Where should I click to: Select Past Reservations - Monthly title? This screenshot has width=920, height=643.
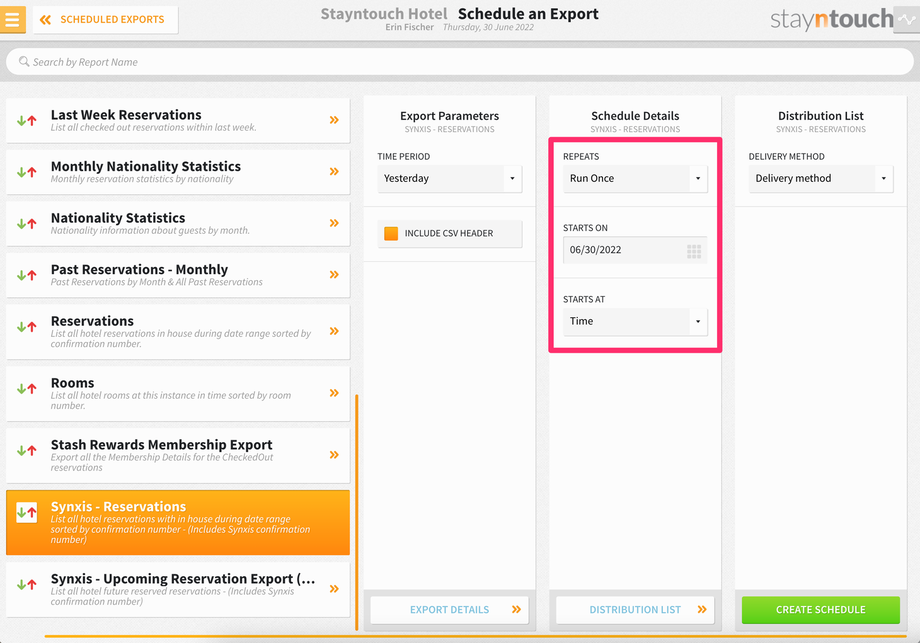(x=139, y=270)
